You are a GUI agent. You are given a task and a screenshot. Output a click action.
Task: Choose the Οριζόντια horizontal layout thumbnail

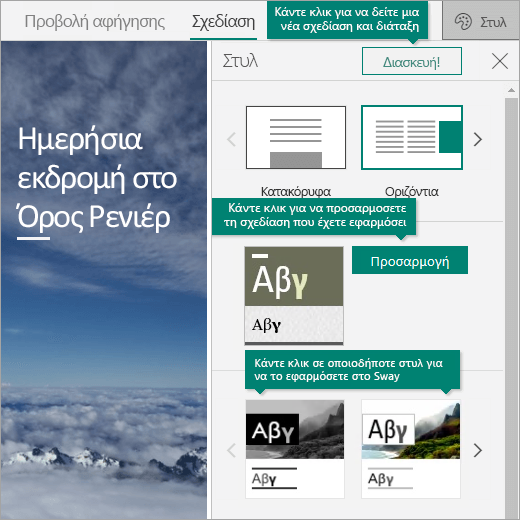point(412,137)
